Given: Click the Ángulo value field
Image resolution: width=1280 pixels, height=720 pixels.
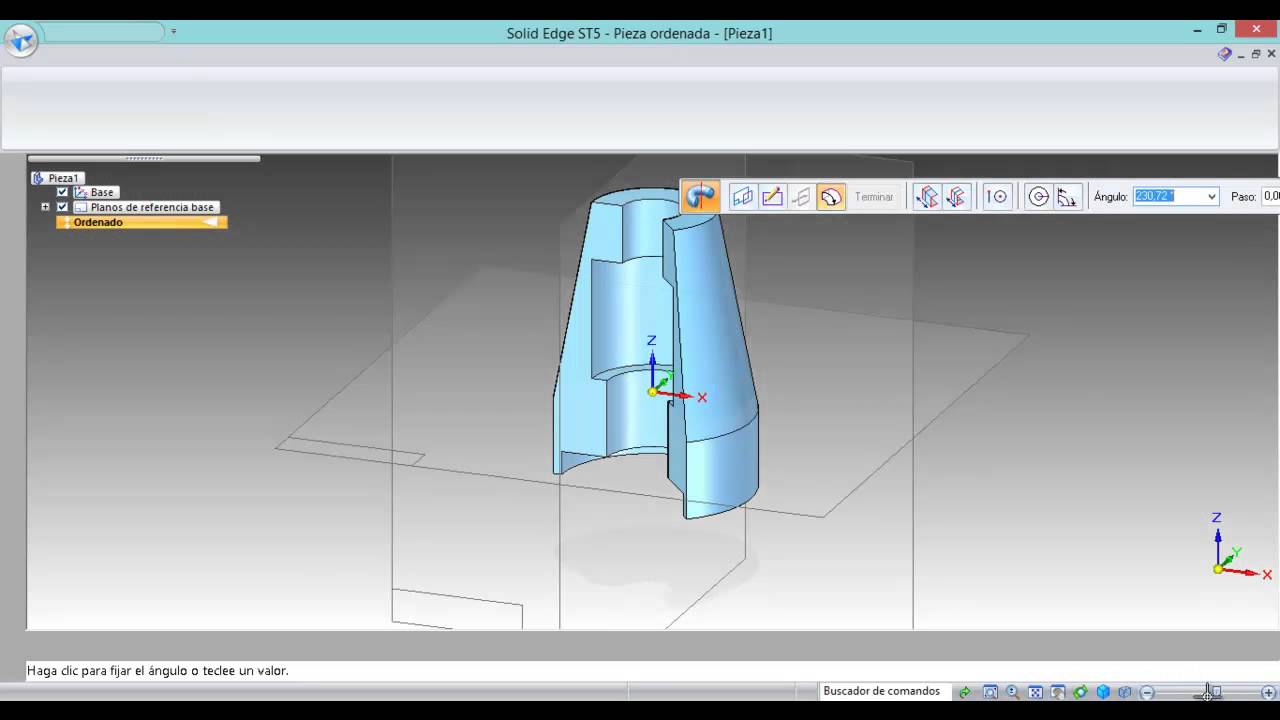Looking at the screenshot, I should point(1168,197).
